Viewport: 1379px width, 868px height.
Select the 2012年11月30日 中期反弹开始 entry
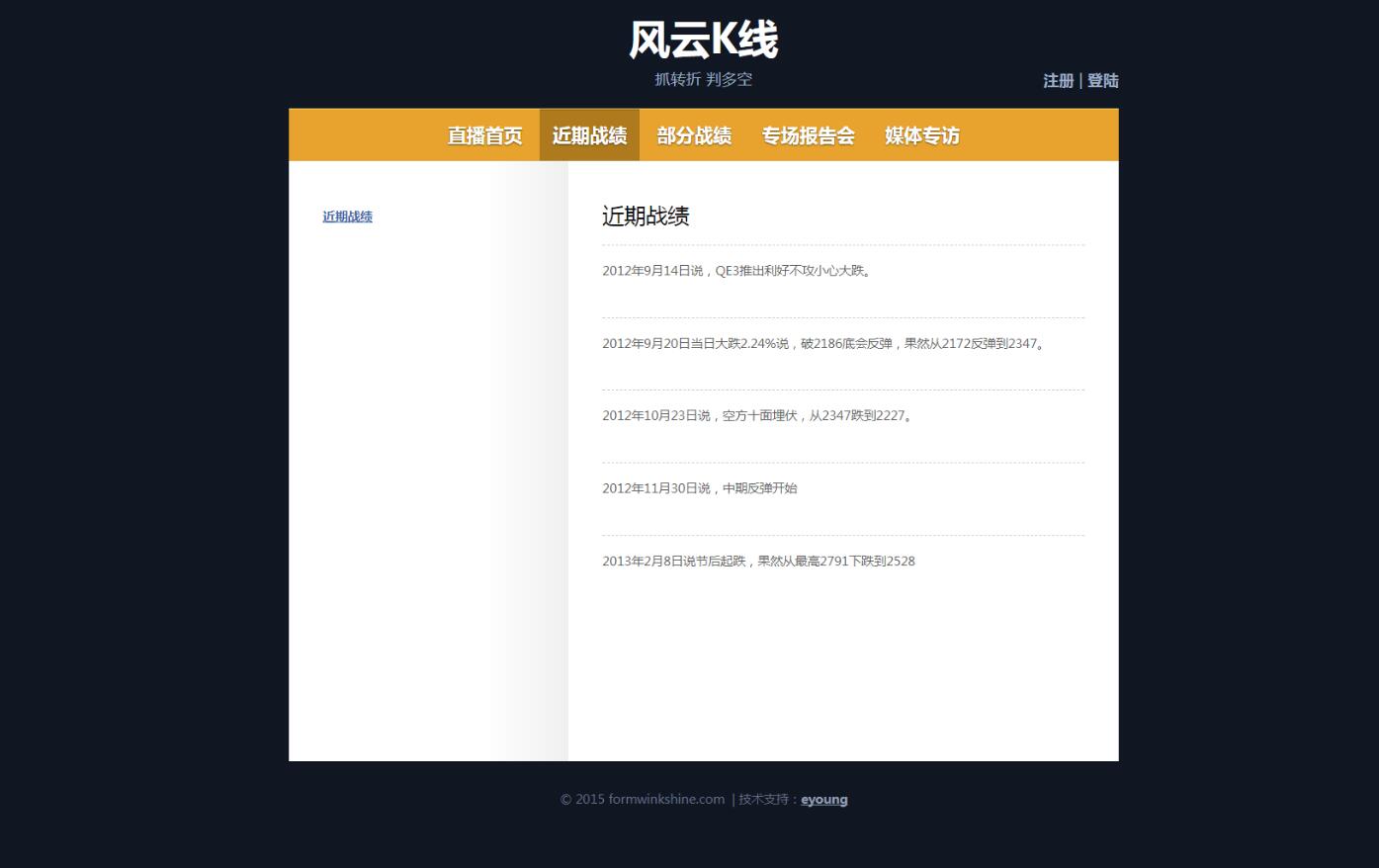pyautogui.click(x=699, y=488)
